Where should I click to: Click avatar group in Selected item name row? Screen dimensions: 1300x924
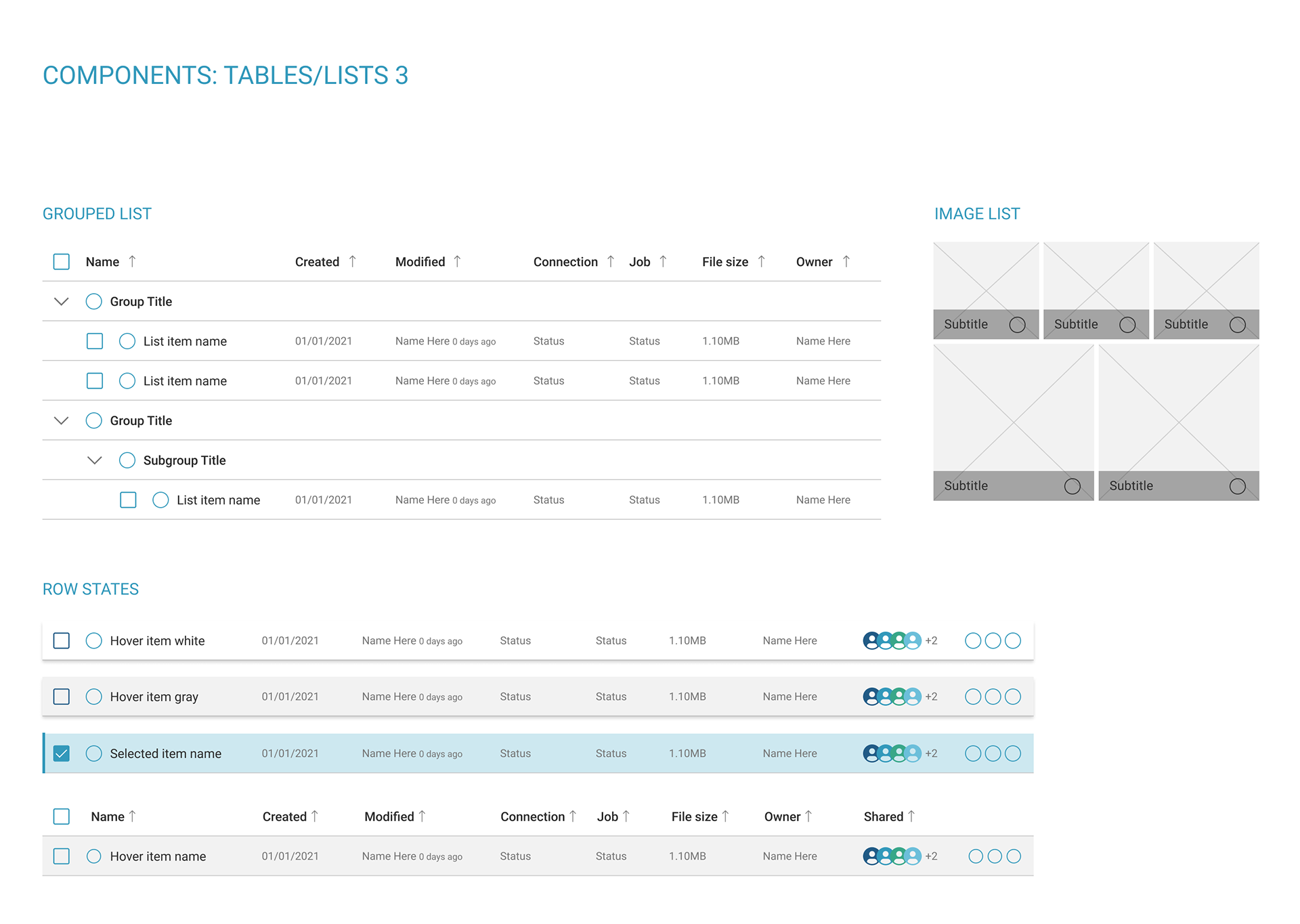[892, 753]
